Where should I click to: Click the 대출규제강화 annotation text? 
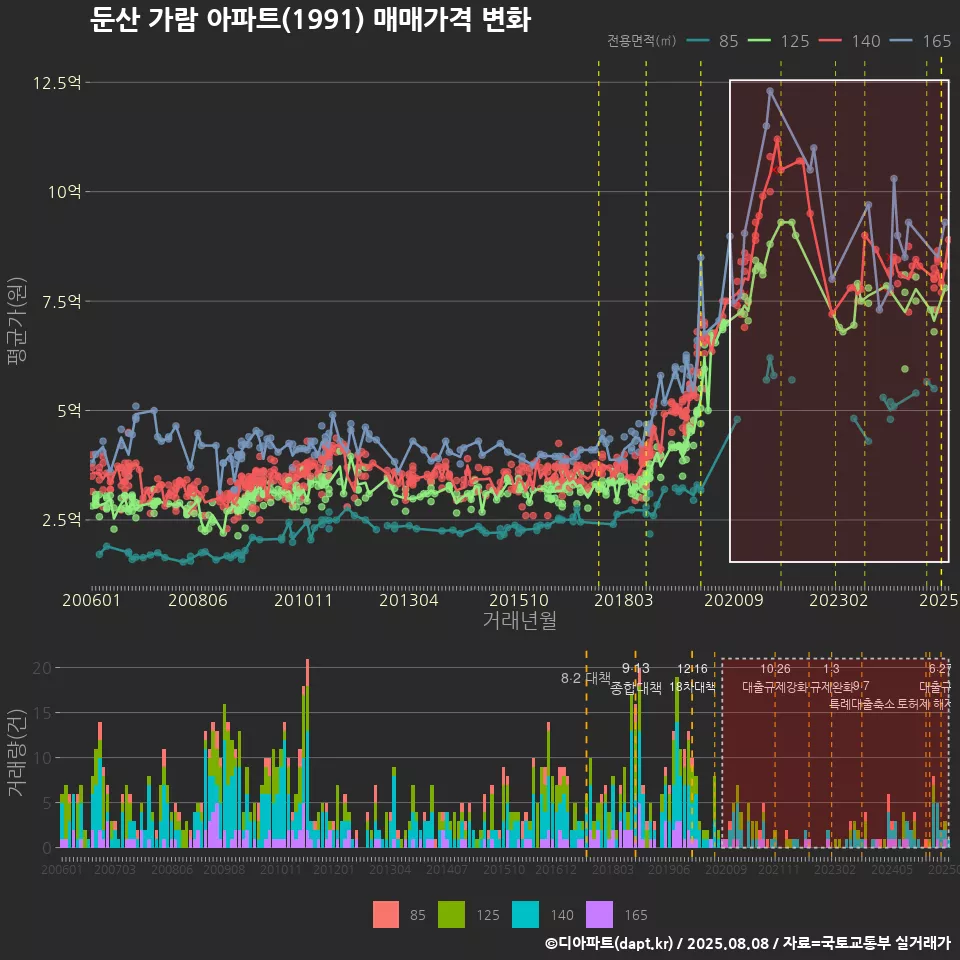[775, 687]
